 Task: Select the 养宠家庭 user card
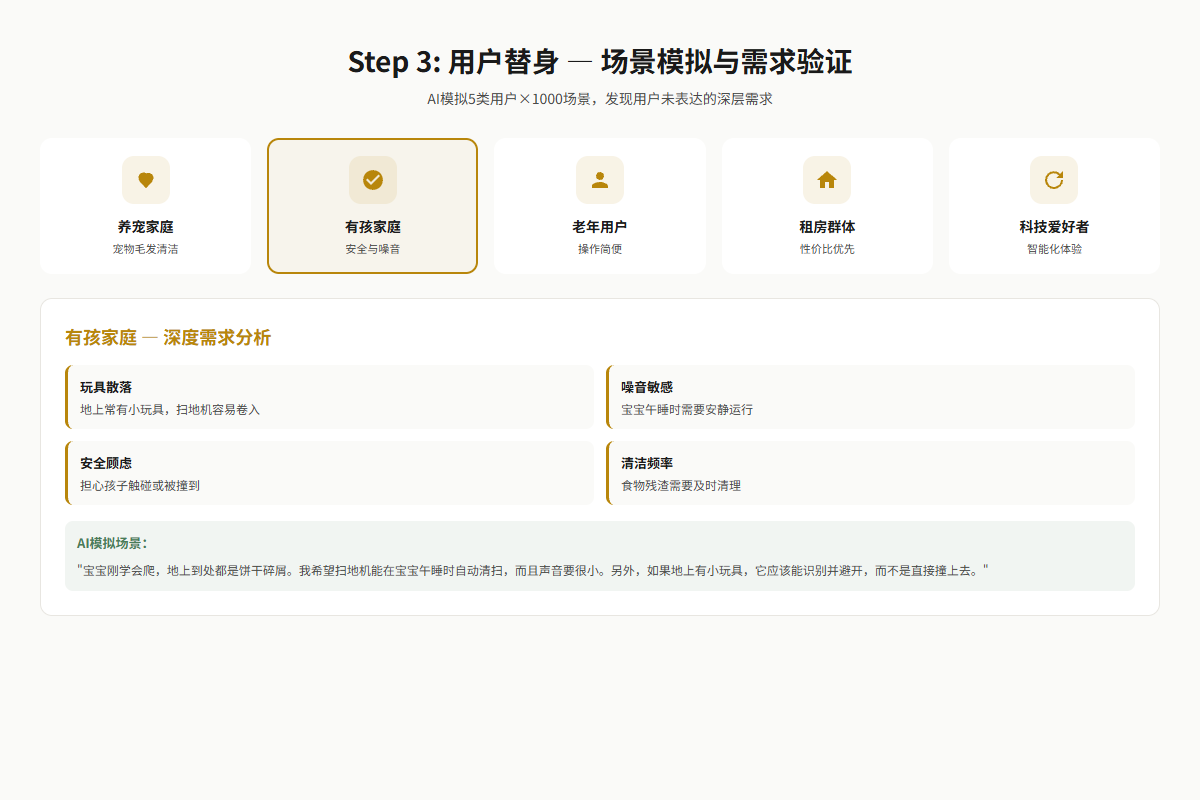(x=146, y=206)
